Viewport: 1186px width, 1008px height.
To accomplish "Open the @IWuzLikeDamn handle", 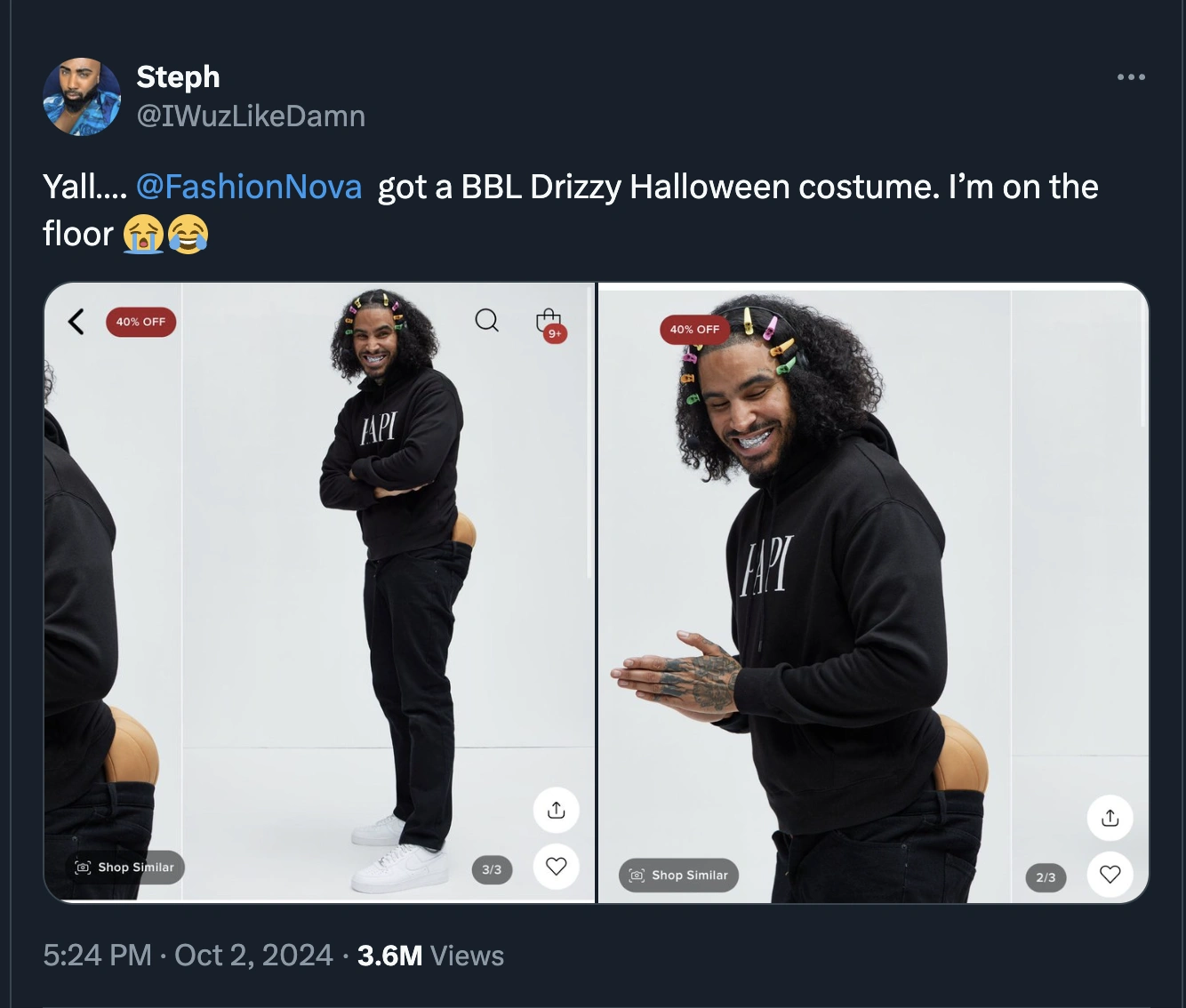I will click(251, 116).
